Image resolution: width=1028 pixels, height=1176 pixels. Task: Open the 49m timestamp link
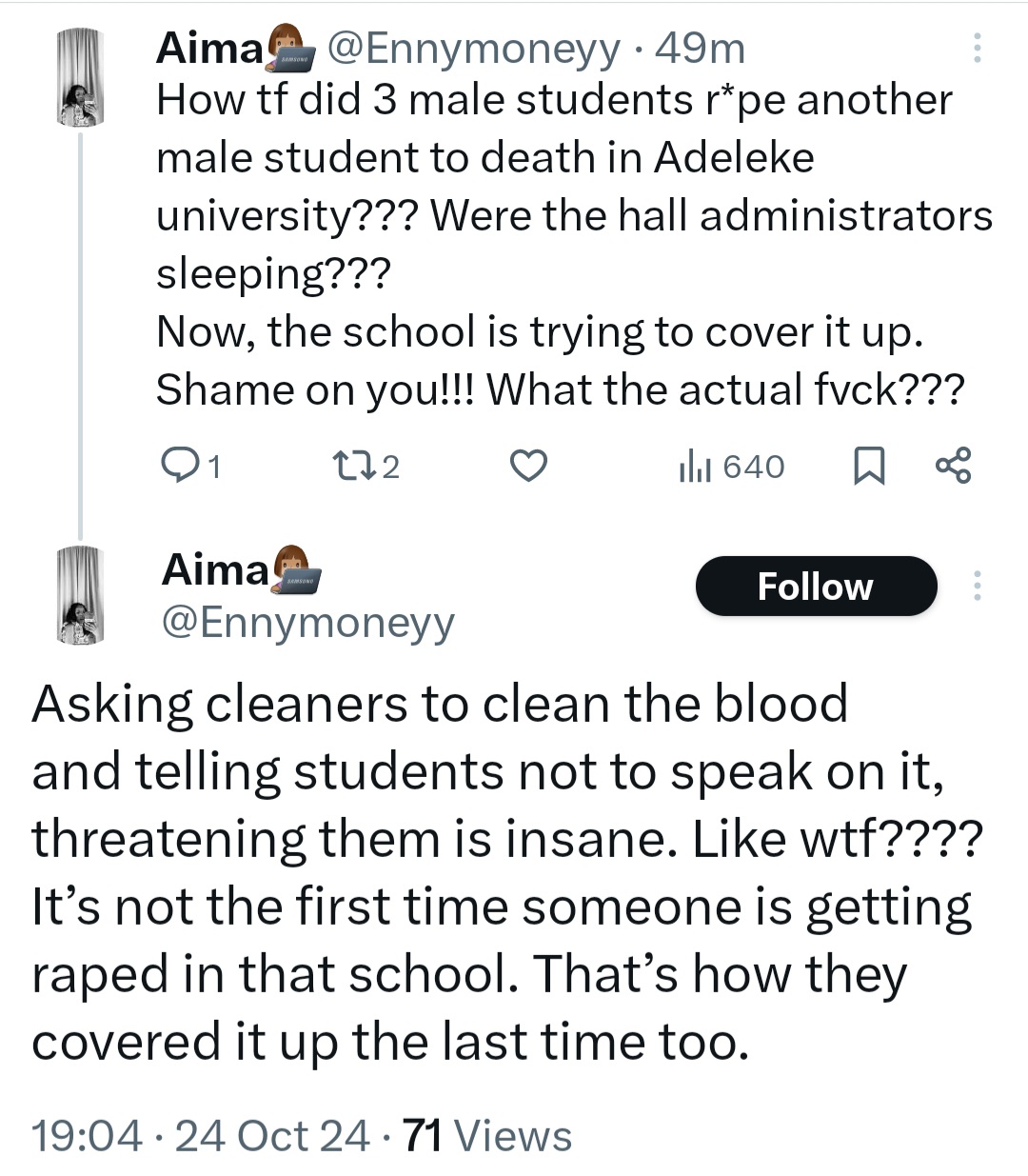(x=700, y=48)
